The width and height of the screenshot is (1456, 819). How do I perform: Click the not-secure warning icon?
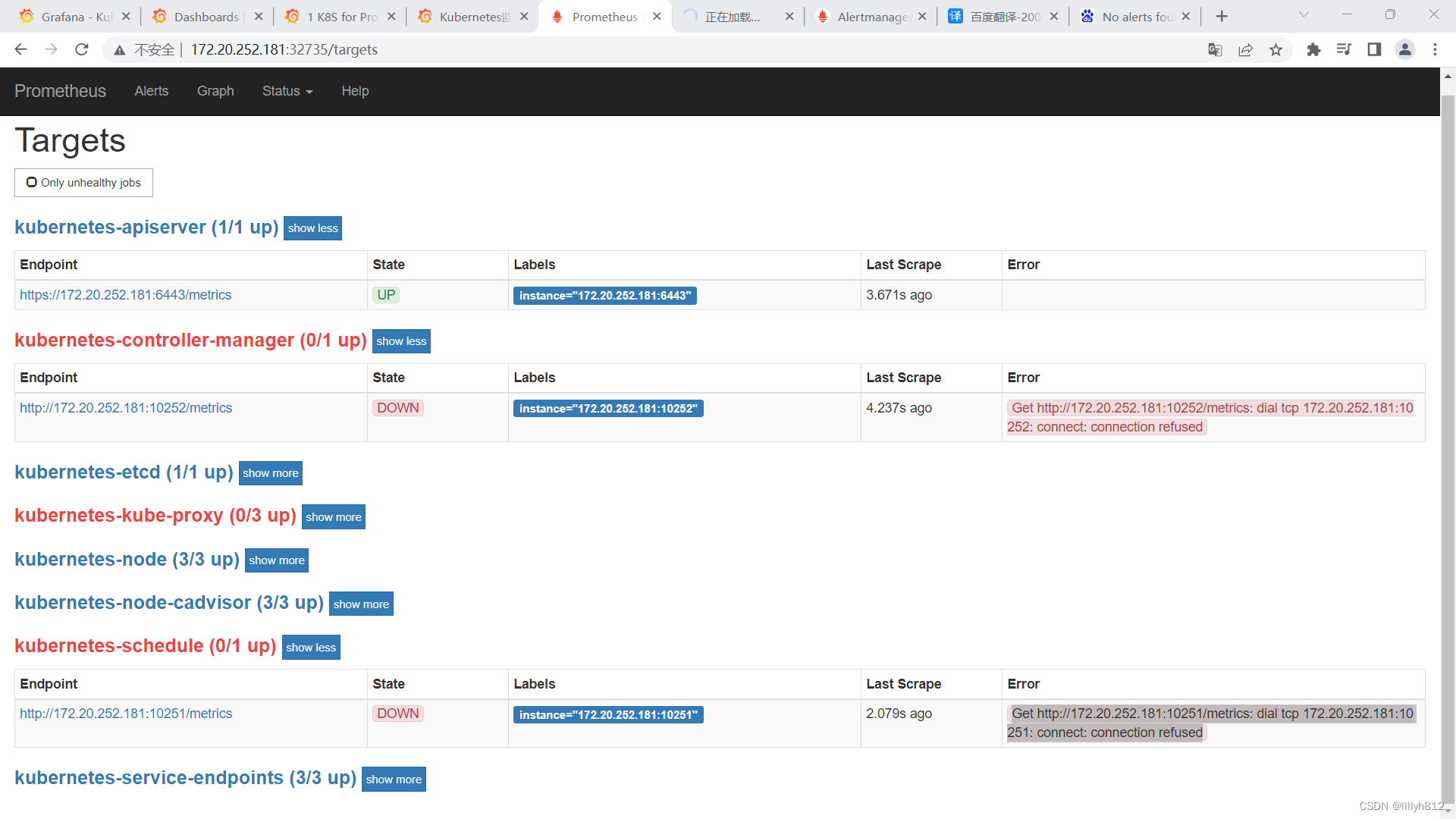[x=119, y=50]
